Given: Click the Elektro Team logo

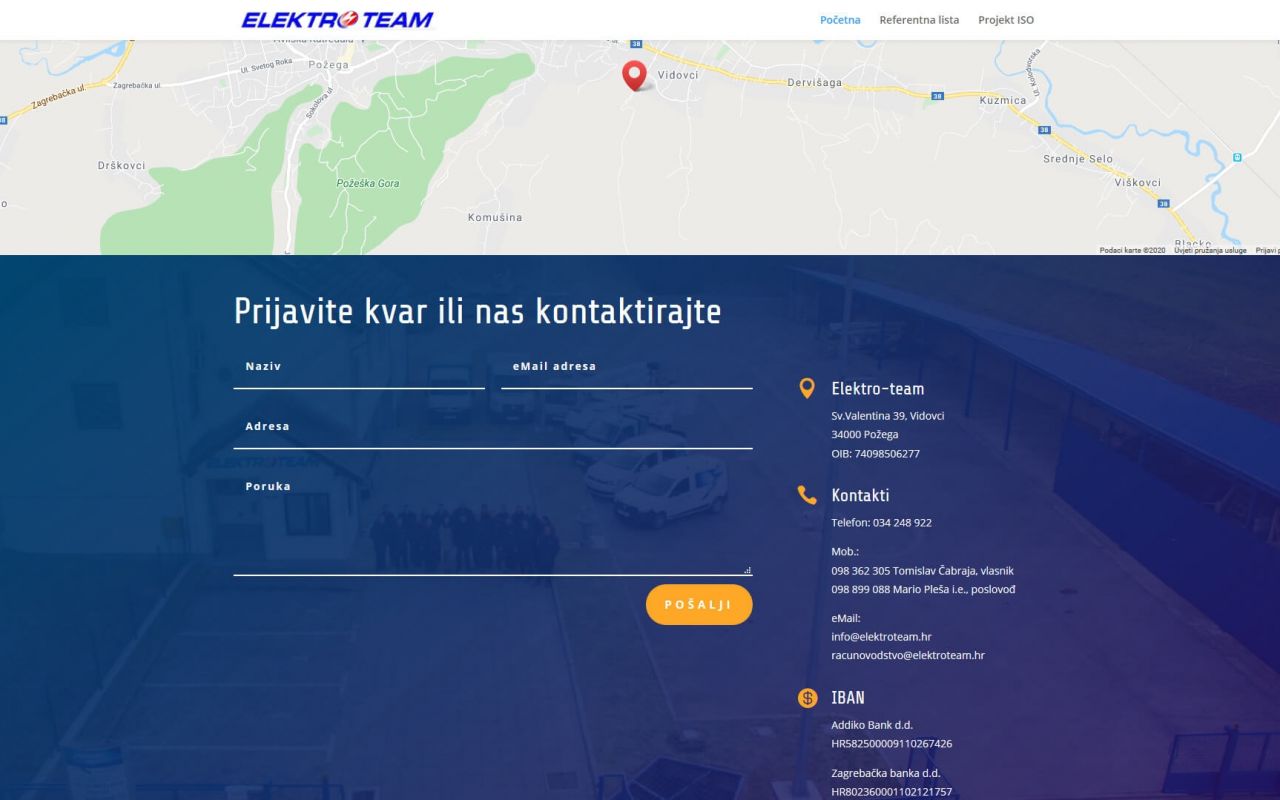Looking at the screenshot, I should click(x=337, y=20).
